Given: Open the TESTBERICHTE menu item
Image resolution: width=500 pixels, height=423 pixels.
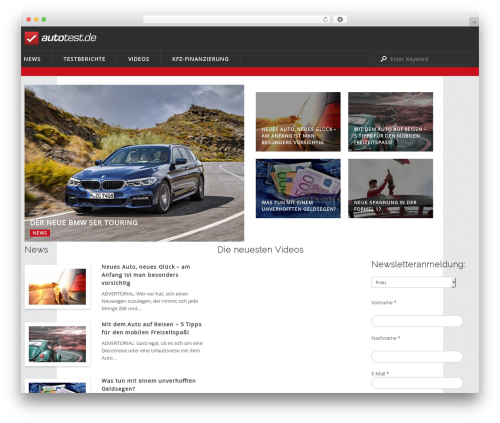Looking at the screenshot, I should pyautogui.click(x=84, y=59).
